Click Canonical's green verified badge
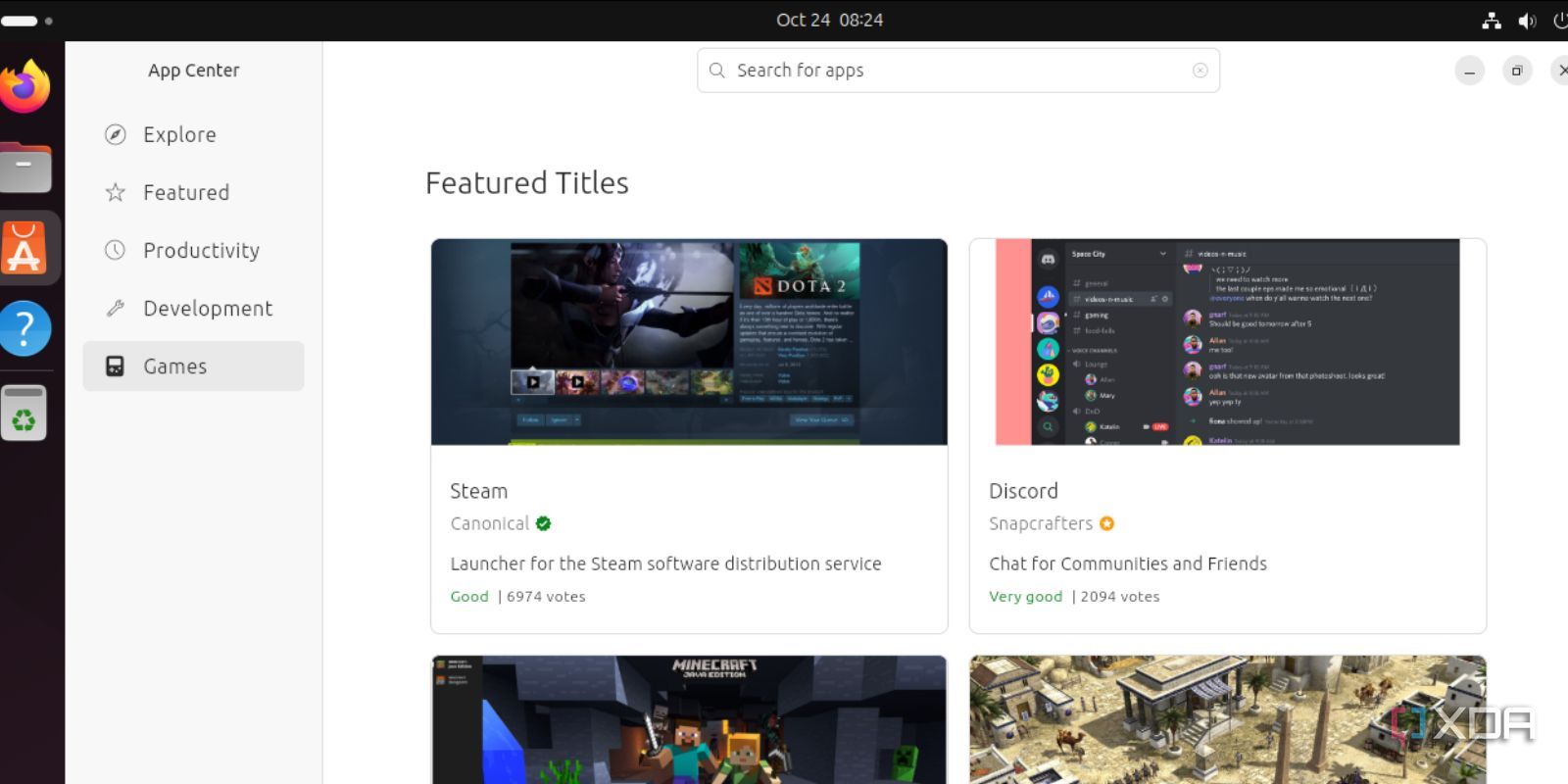The width and height of the screenshot is (1568, 784). (x=544, y=523)
